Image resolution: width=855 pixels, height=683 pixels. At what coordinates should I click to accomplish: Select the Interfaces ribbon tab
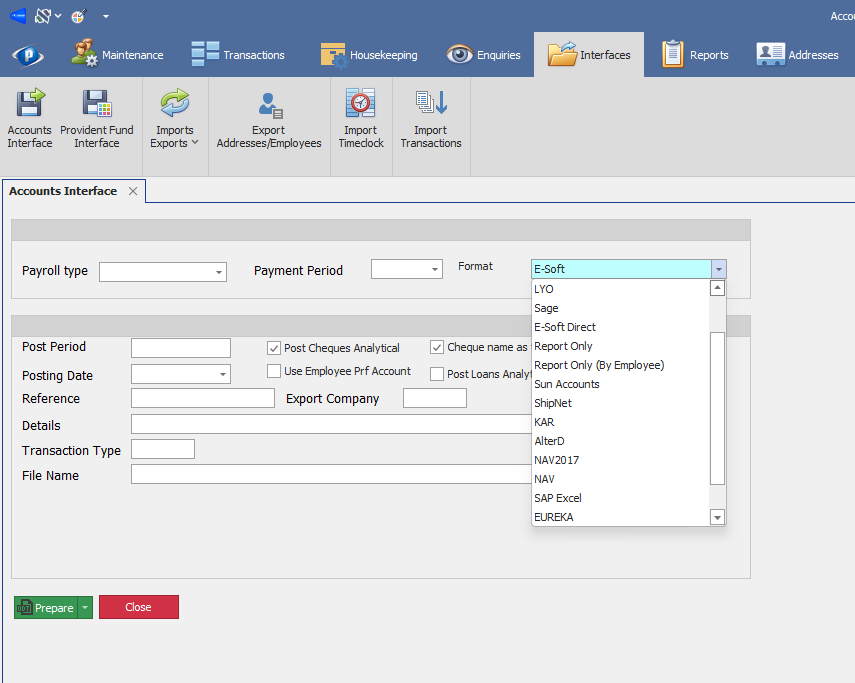pos(589,55)
